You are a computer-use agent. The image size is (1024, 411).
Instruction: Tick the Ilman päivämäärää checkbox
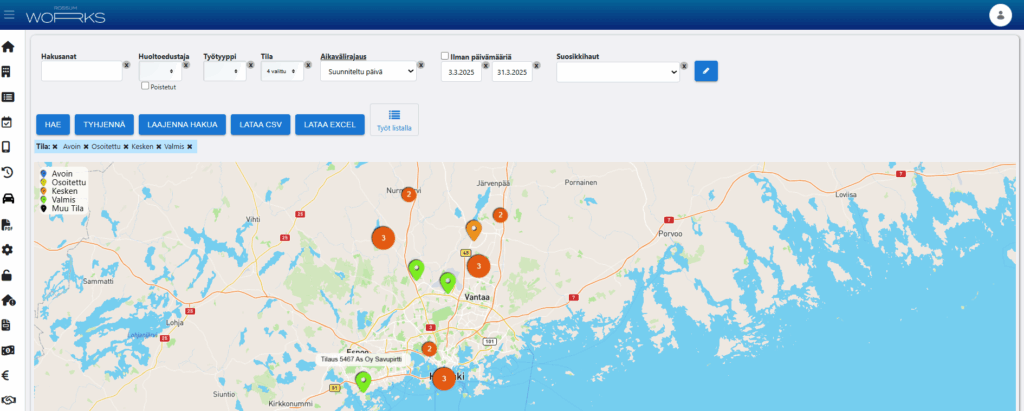click(x=445, y=57)
